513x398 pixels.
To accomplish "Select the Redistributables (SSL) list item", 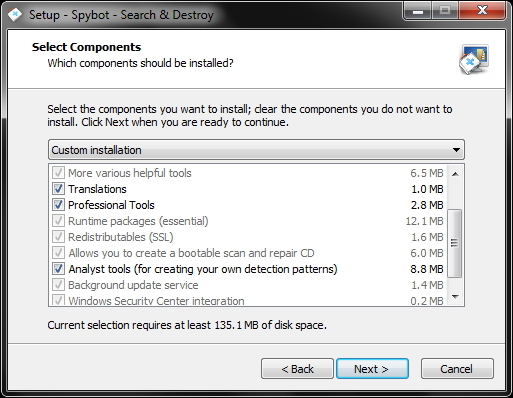I will pos(248,237).
